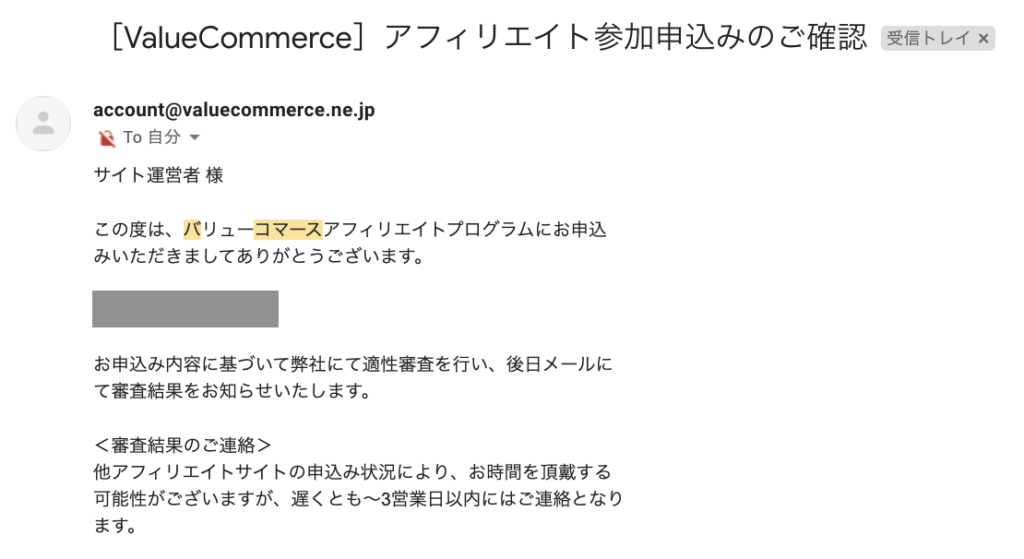This screenshot has height=559, width=1024.
Task: Expand recipient details arrow beside To 自分
Action: [195, 138]
